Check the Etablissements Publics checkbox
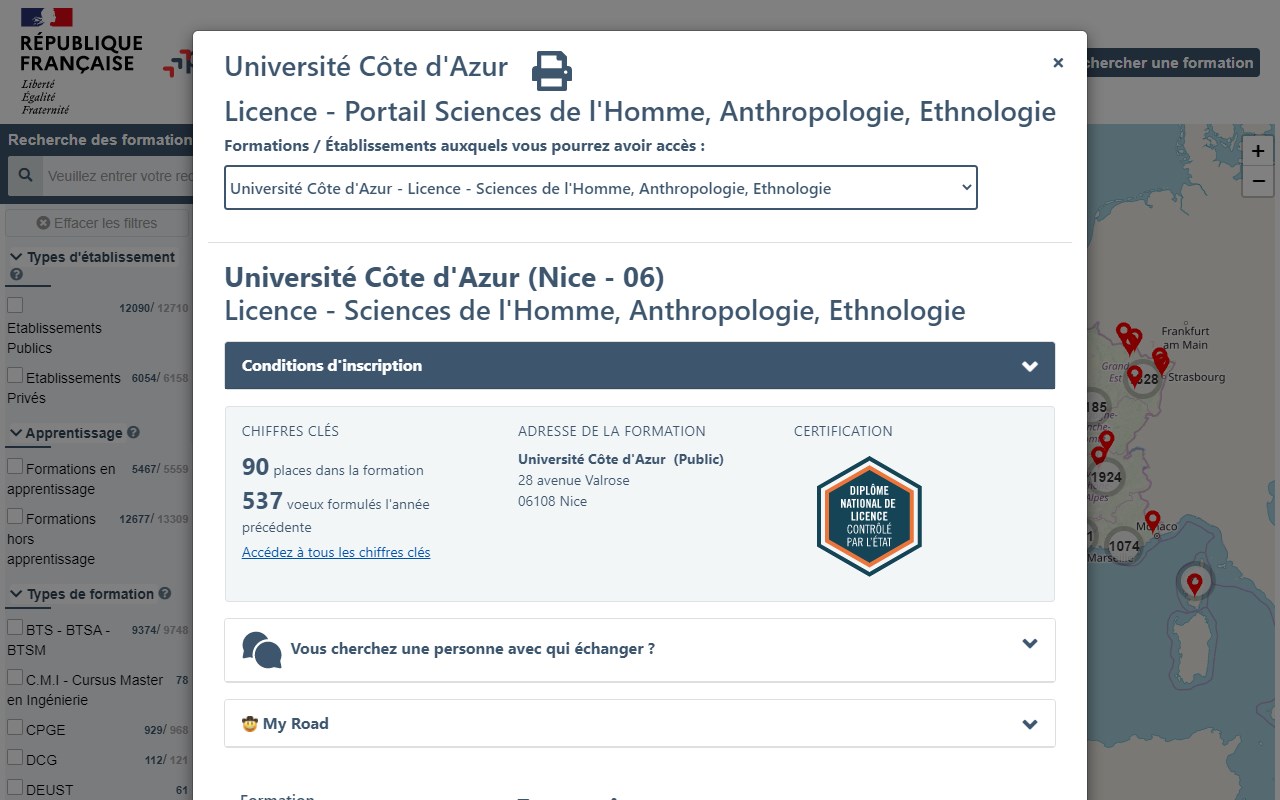Screen dimensions: 1280x800 point(15,305)
